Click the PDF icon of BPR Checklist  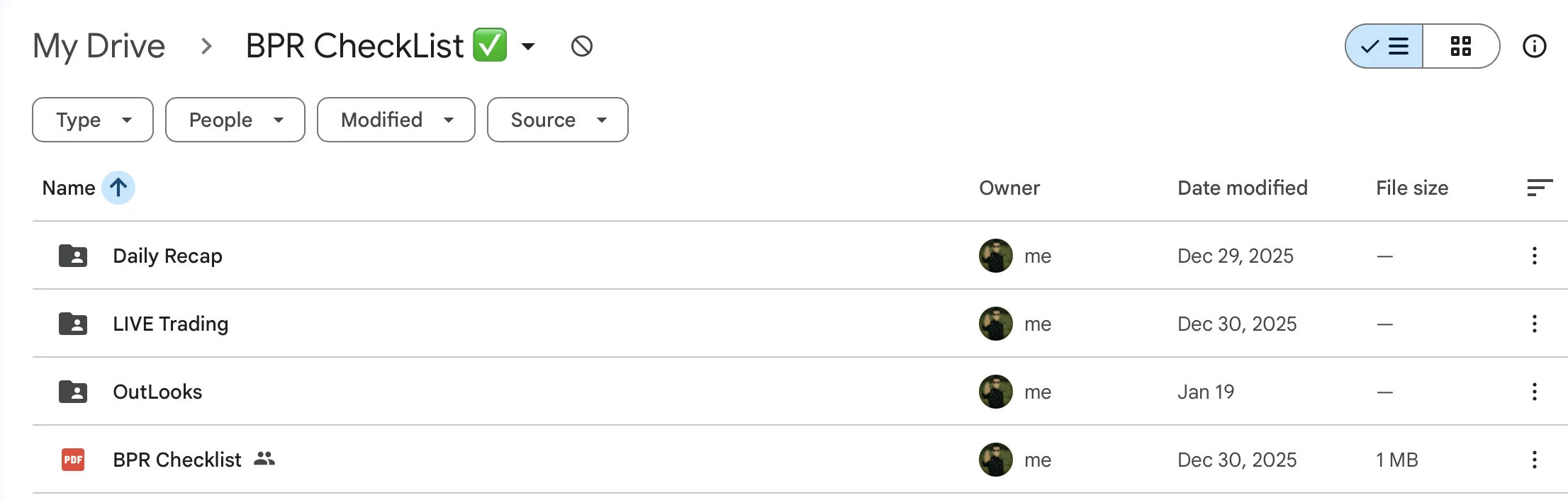point(73,460)
